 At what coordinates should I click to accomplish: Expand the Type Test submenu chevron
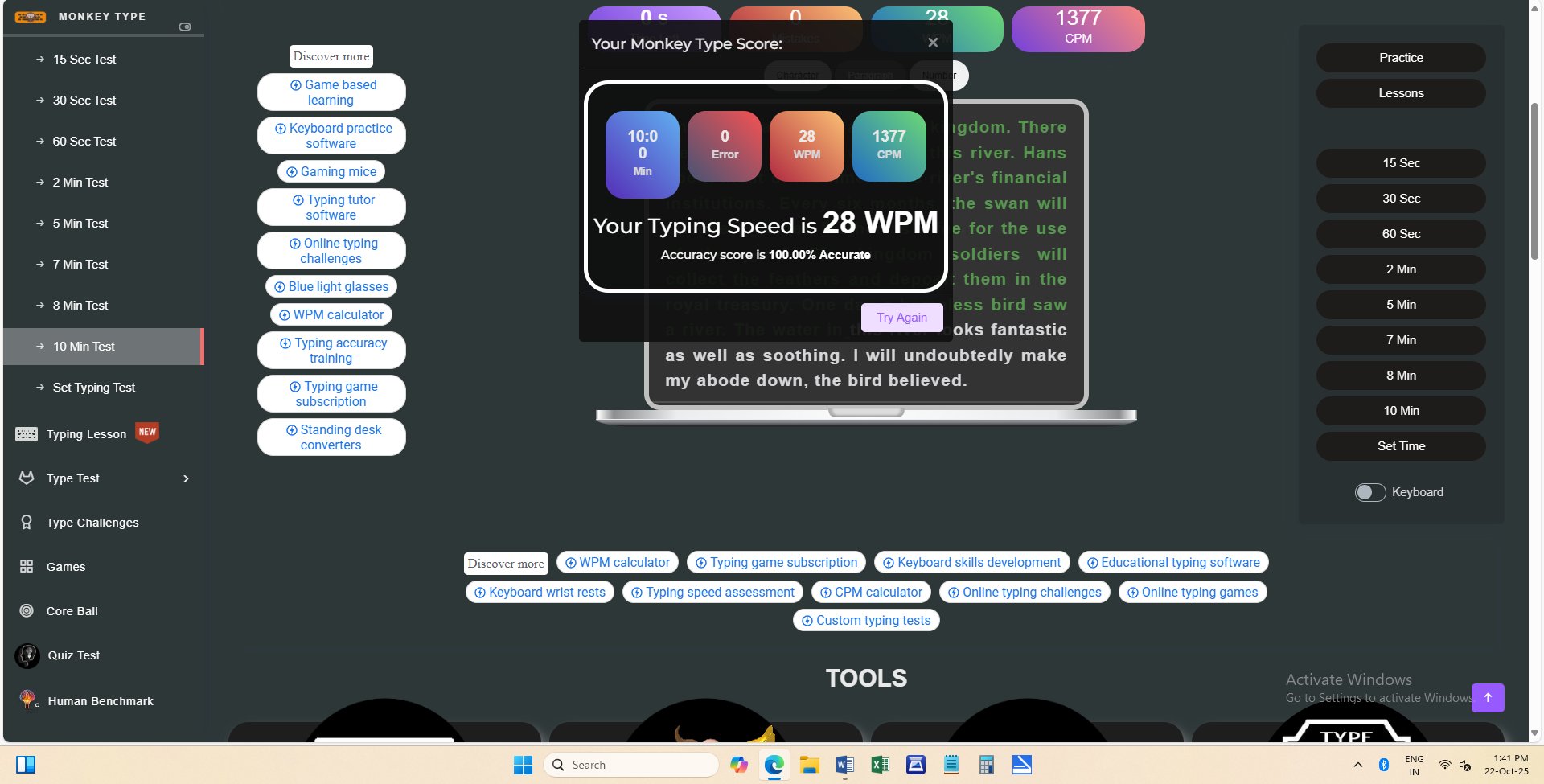click(186, 478)
